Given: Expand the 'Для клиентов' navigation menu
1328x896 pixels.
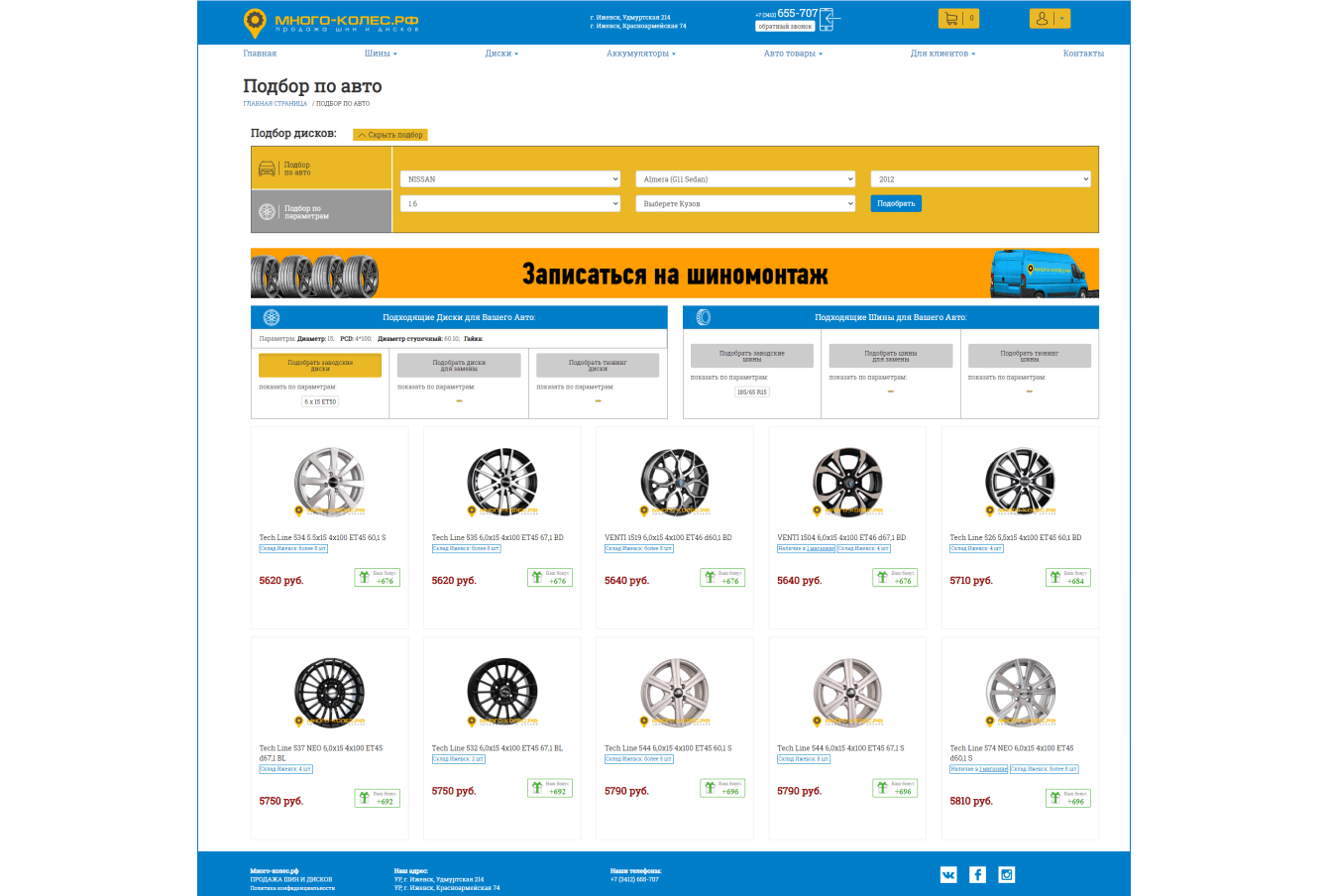Looking at the screenshot, I should point(942,54).
